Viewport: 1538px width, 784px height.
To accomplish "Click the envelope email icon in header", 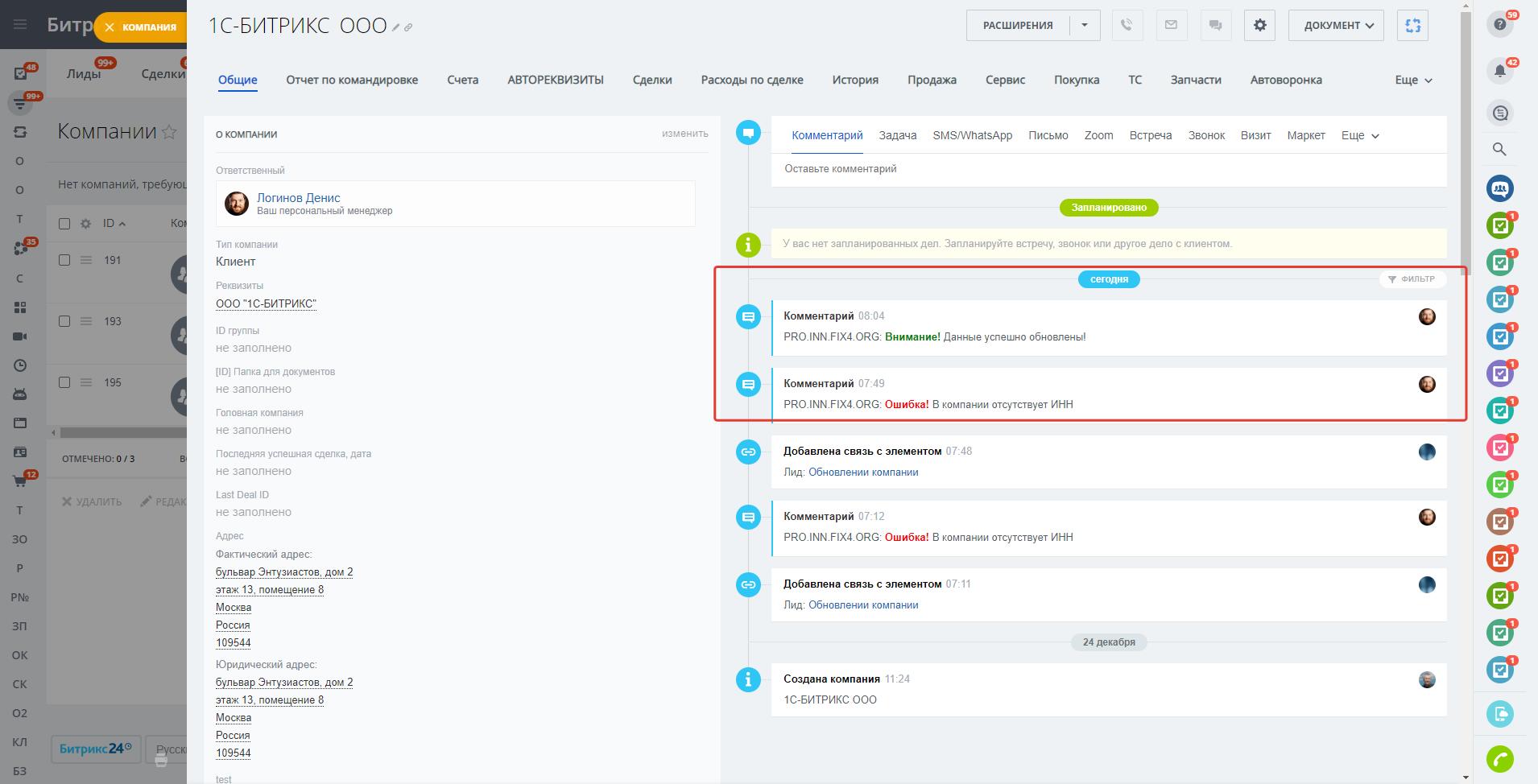I will click(1172, 25).
